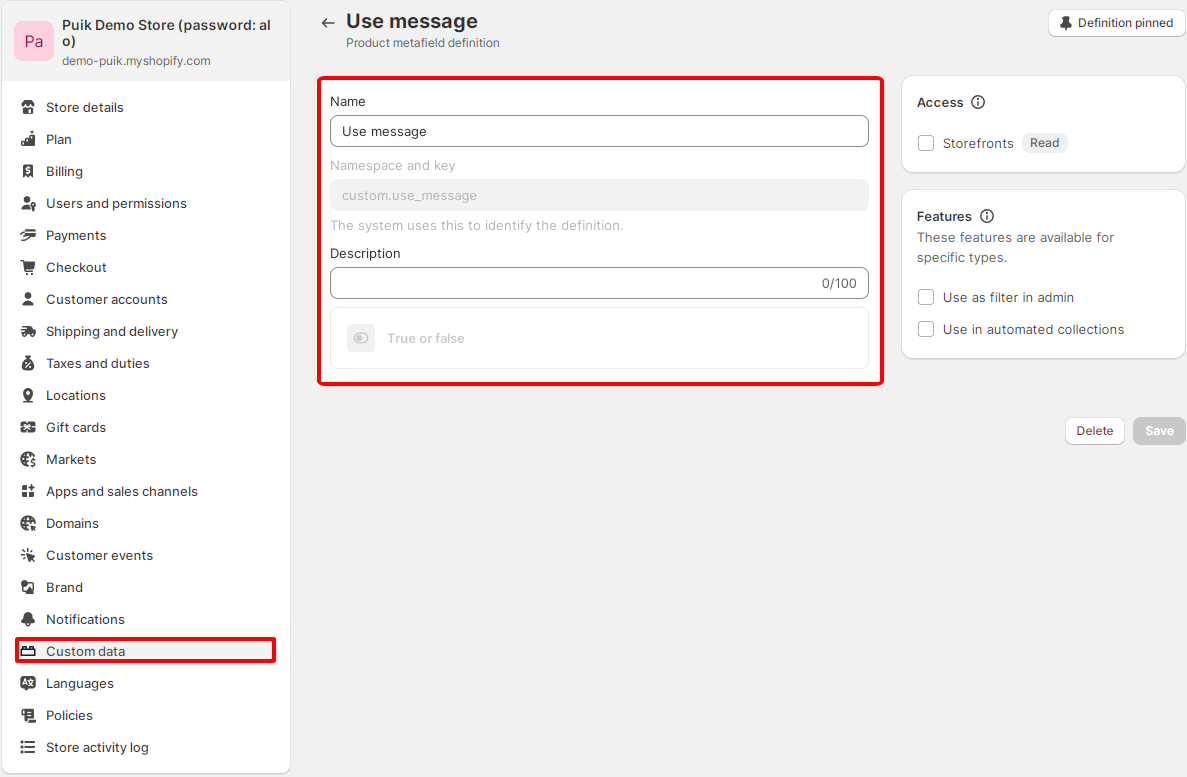Click the Payments hand icon
The width and height of the screenshot is (1187, 777).
click(x=28, y=235)
